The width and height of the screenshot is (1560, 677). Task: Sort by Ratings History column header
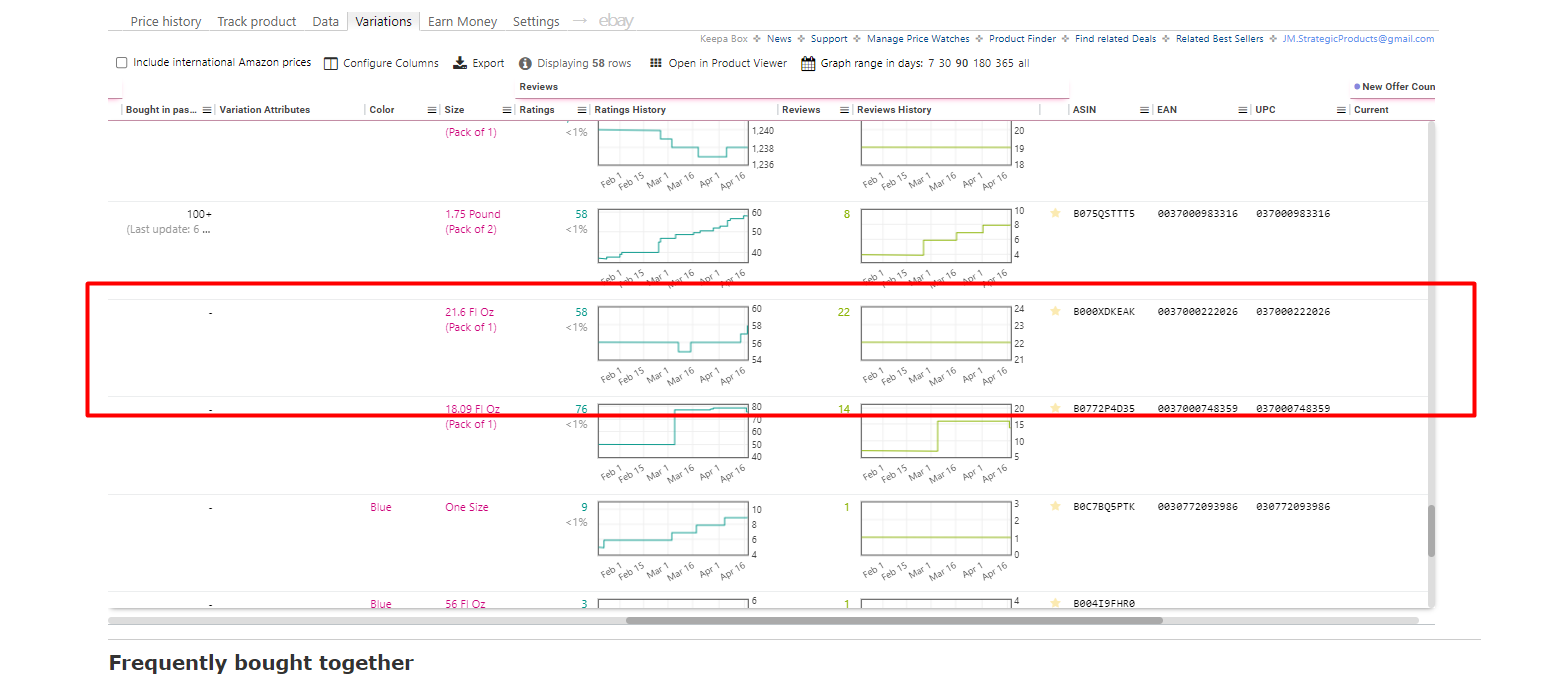coord(630,110)
